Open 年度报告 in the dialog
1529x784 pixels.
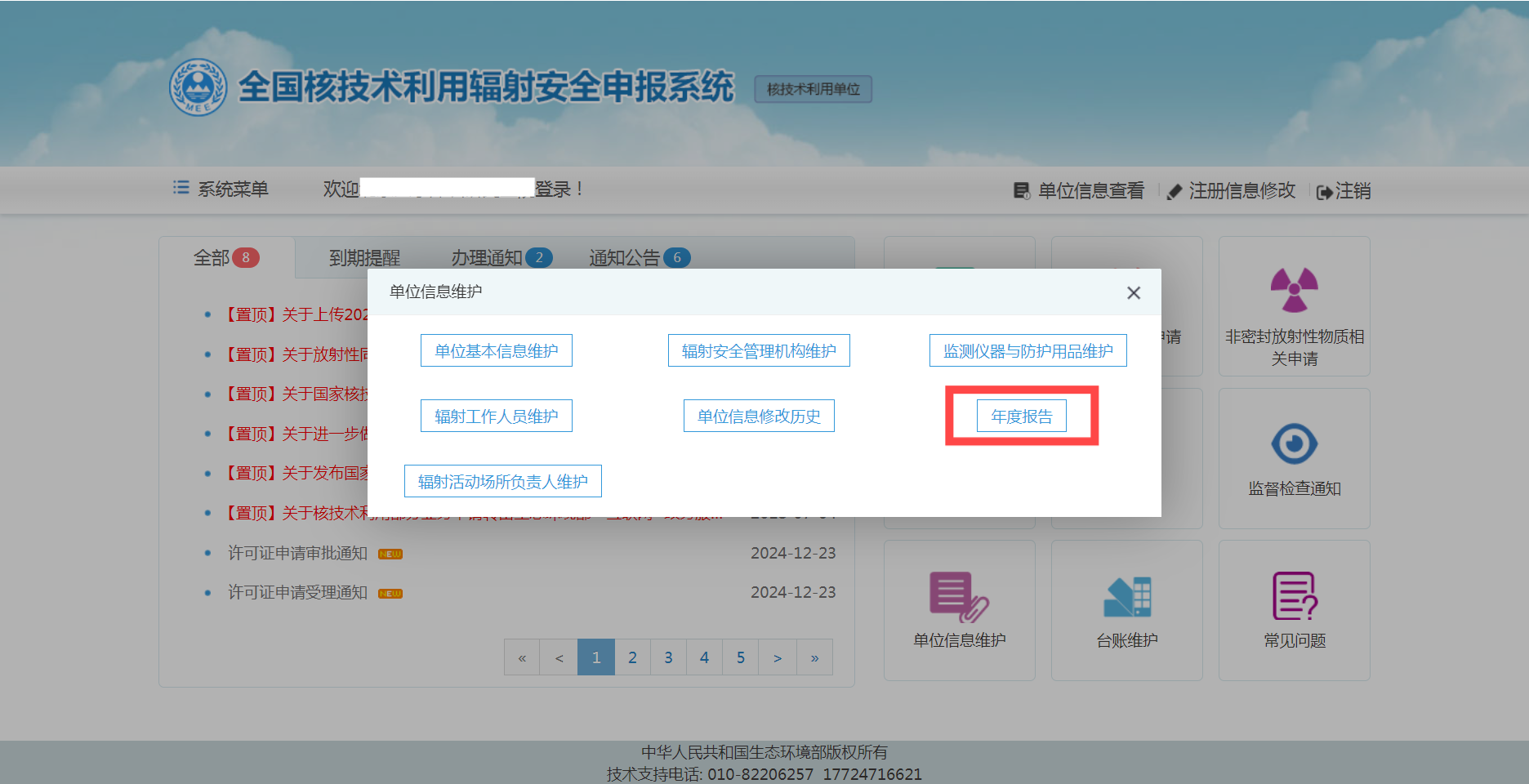coord(1021,416)
